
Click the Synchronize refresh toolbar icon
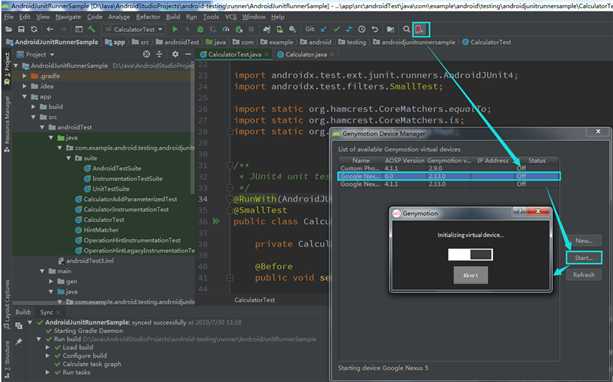tap(34, 29)
